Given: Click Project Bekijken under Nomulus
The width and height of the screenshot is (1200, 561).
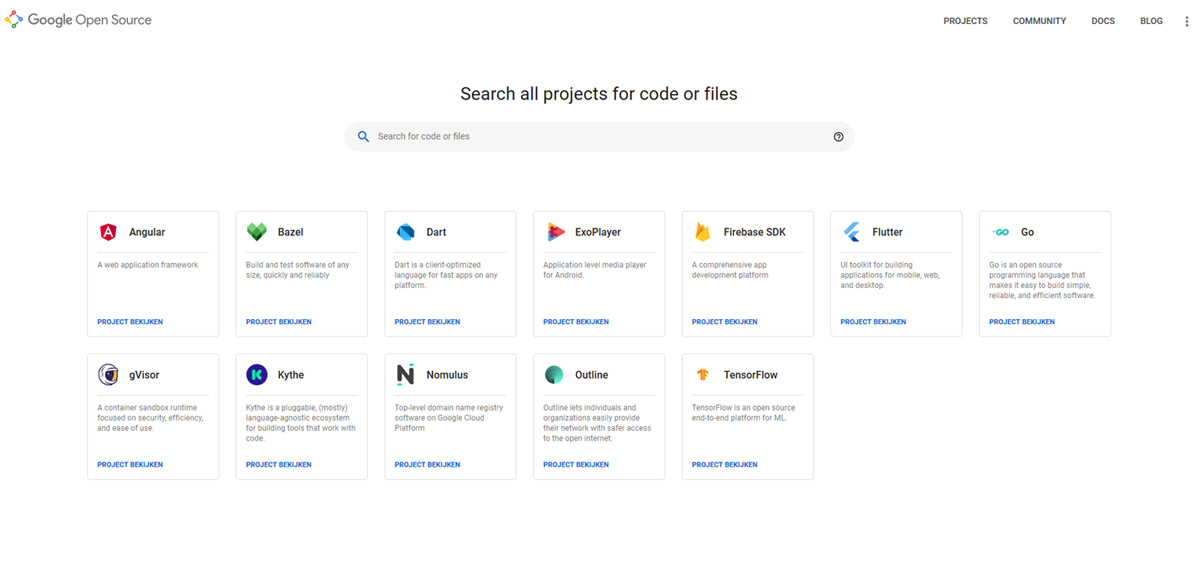Looking at the screenshot, I should point(427,465).
